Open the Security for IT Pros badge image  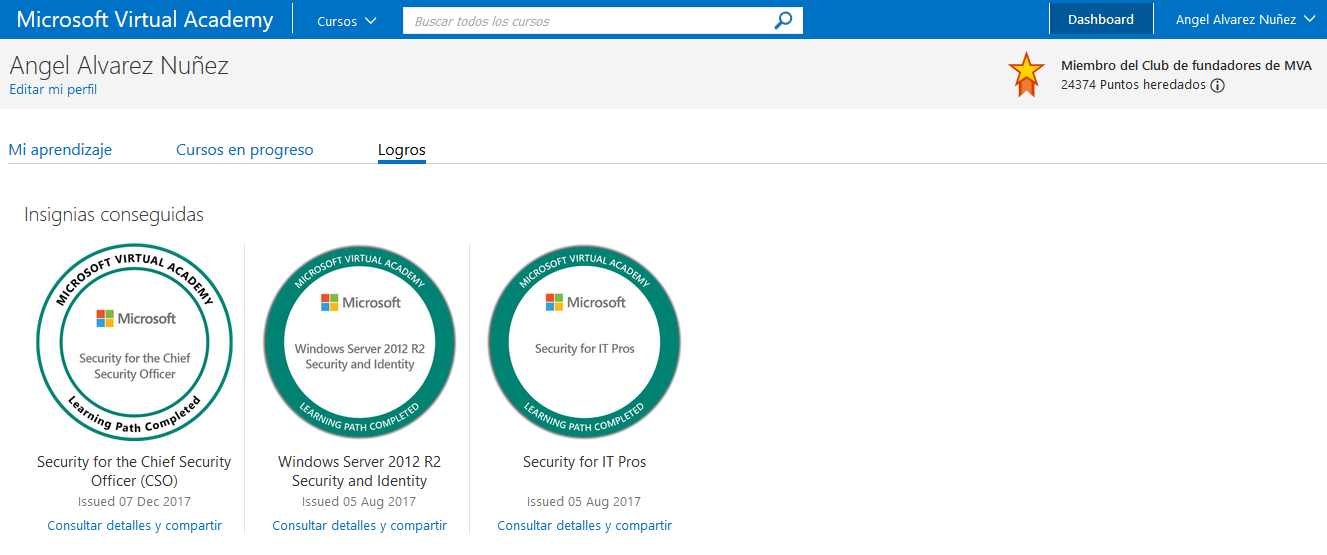(584, 342)
